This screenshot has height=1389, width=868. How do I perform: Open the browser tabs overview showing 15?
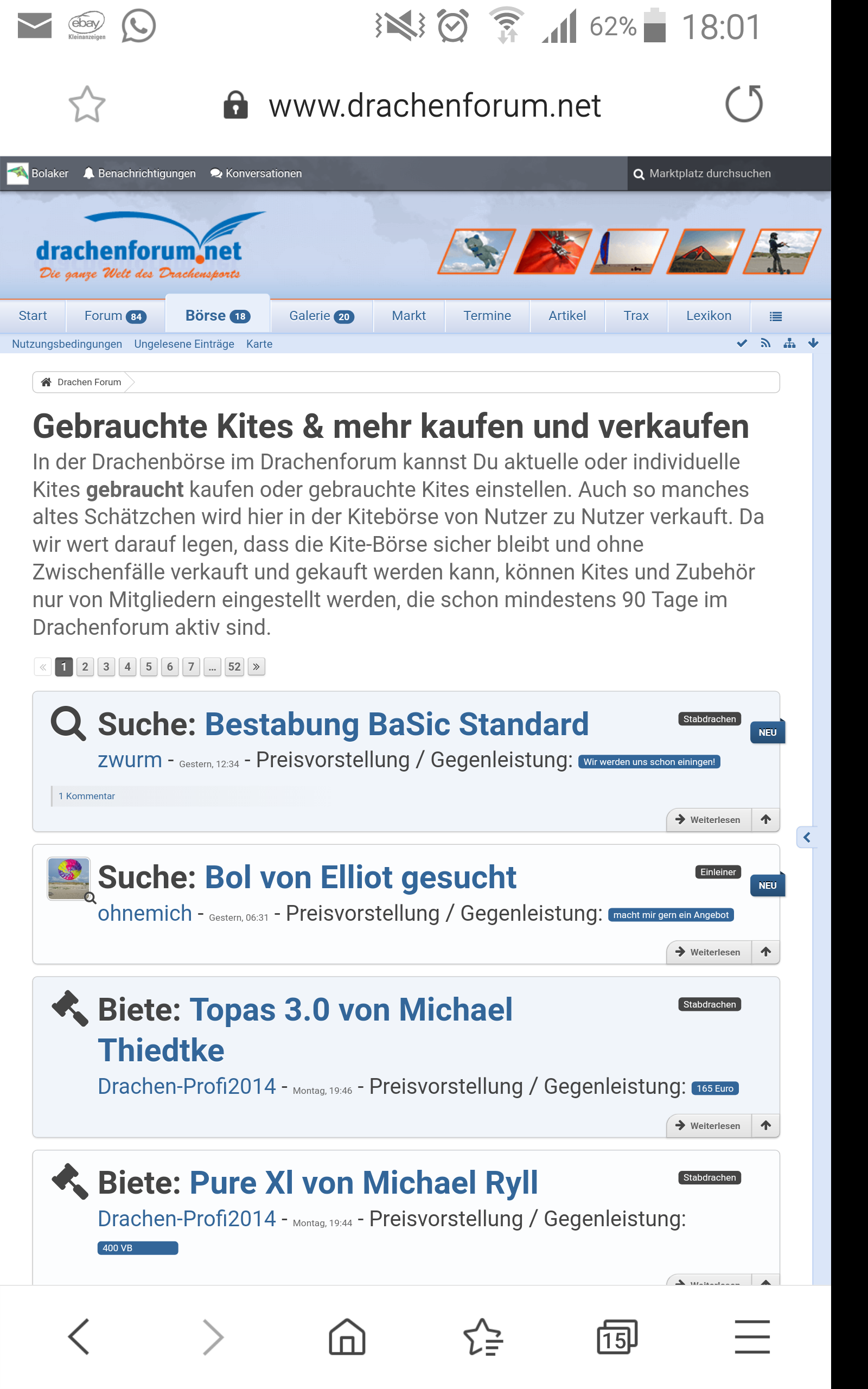point(617,1337)
